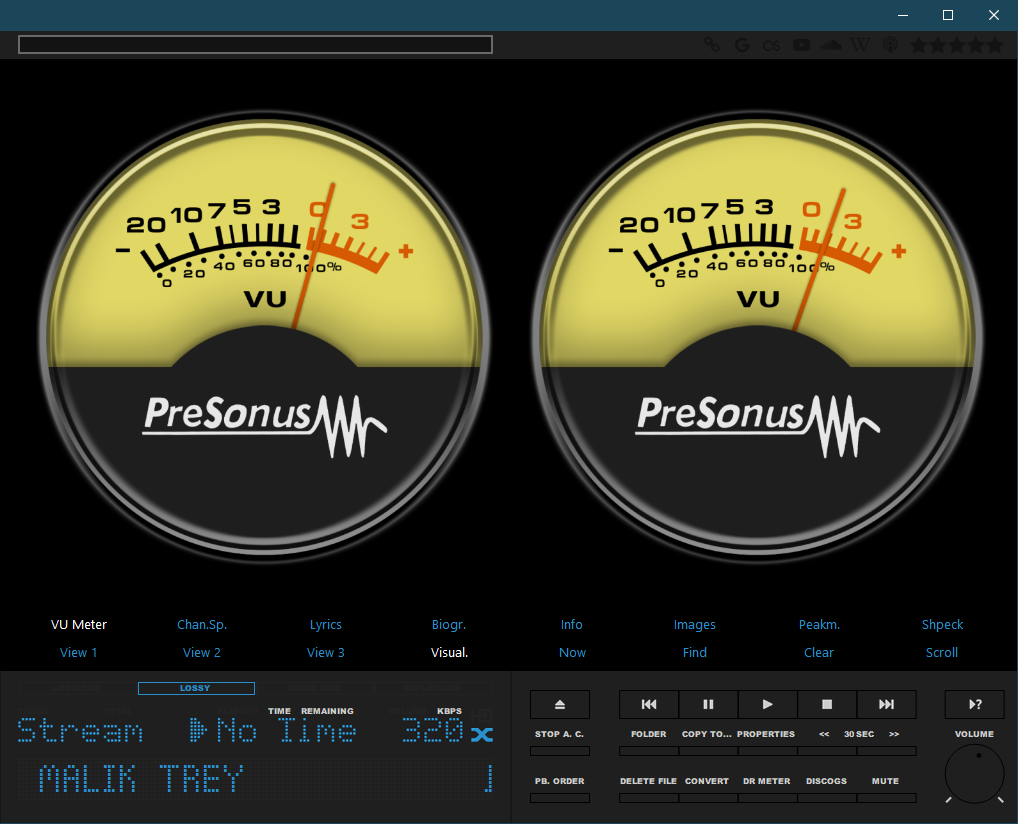Click the seek bar at the top
The image size is (1018, 824).
255,45
